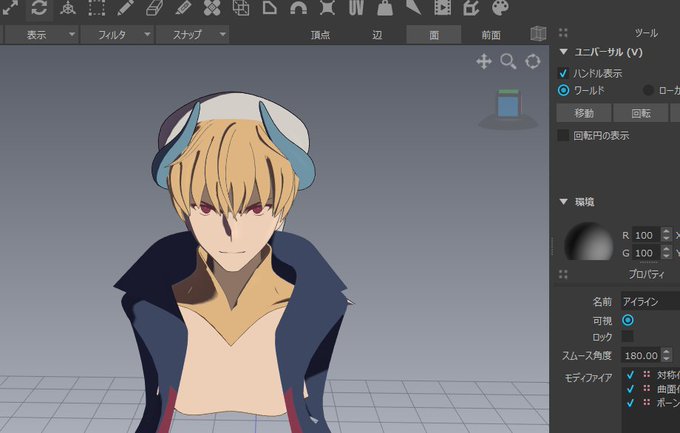Click the スムース角度 stepper arrows
Image resolution: width=680 pixels, height=433 pixels.
pos(666,355)
